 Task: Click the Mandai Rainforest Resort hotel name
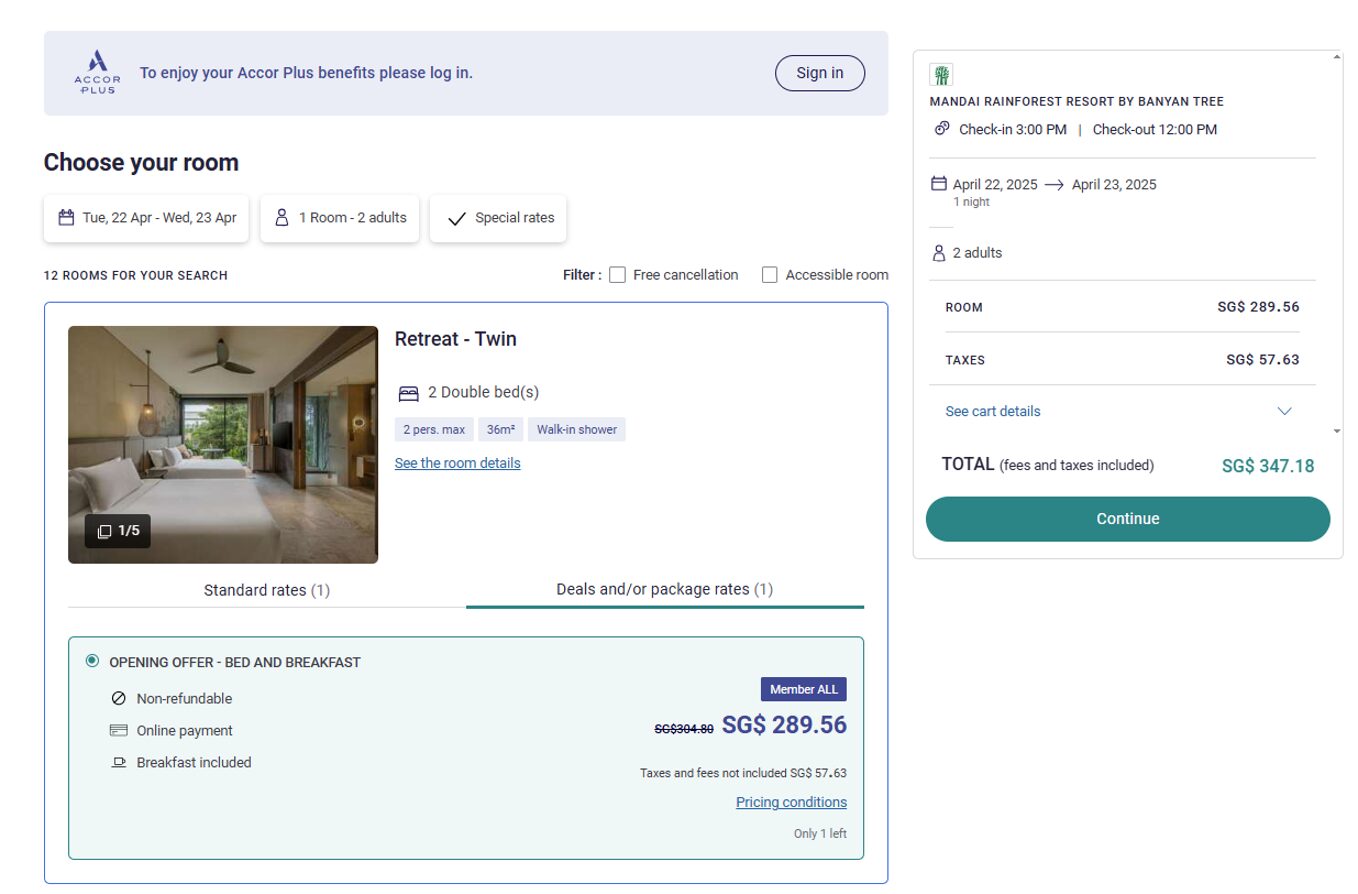click(1077, 102)
